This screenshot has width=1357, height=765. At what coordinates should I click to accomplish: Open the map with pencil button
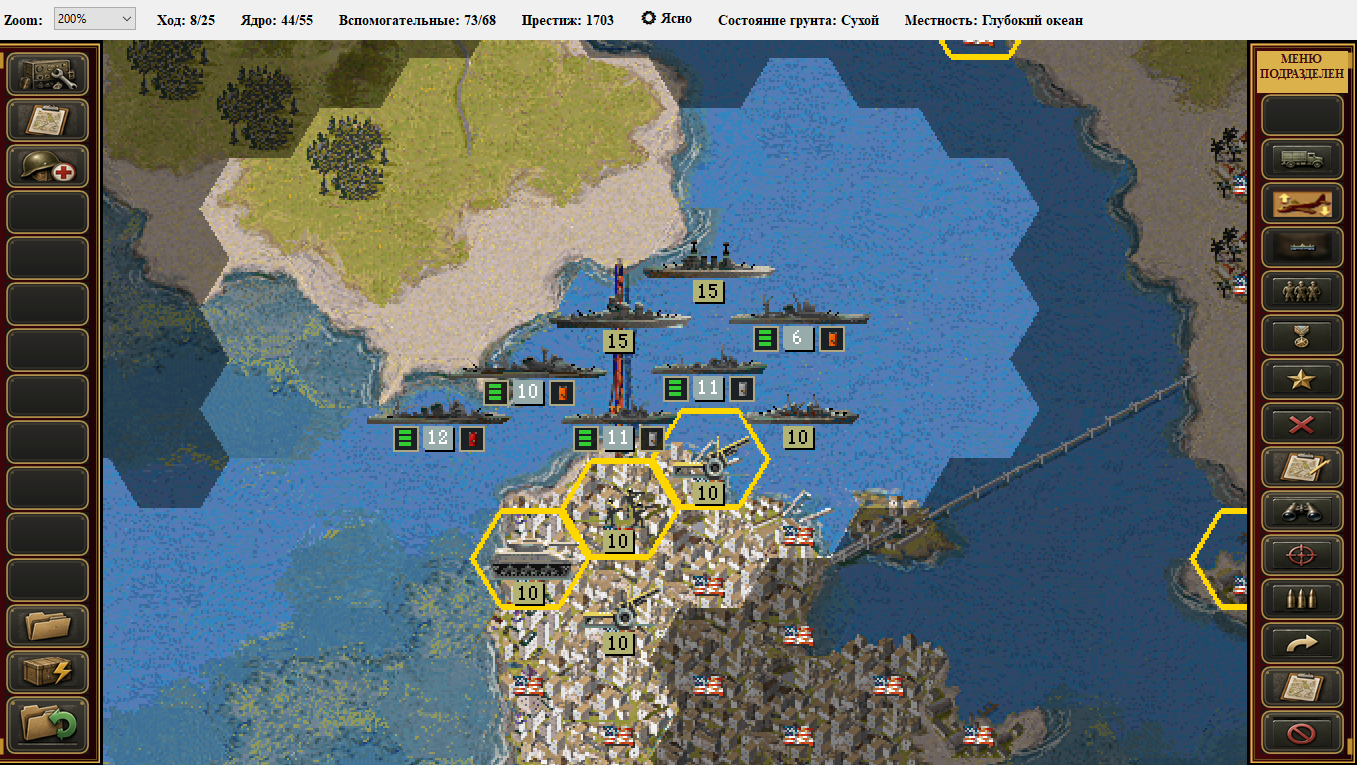pos(1301,467)
